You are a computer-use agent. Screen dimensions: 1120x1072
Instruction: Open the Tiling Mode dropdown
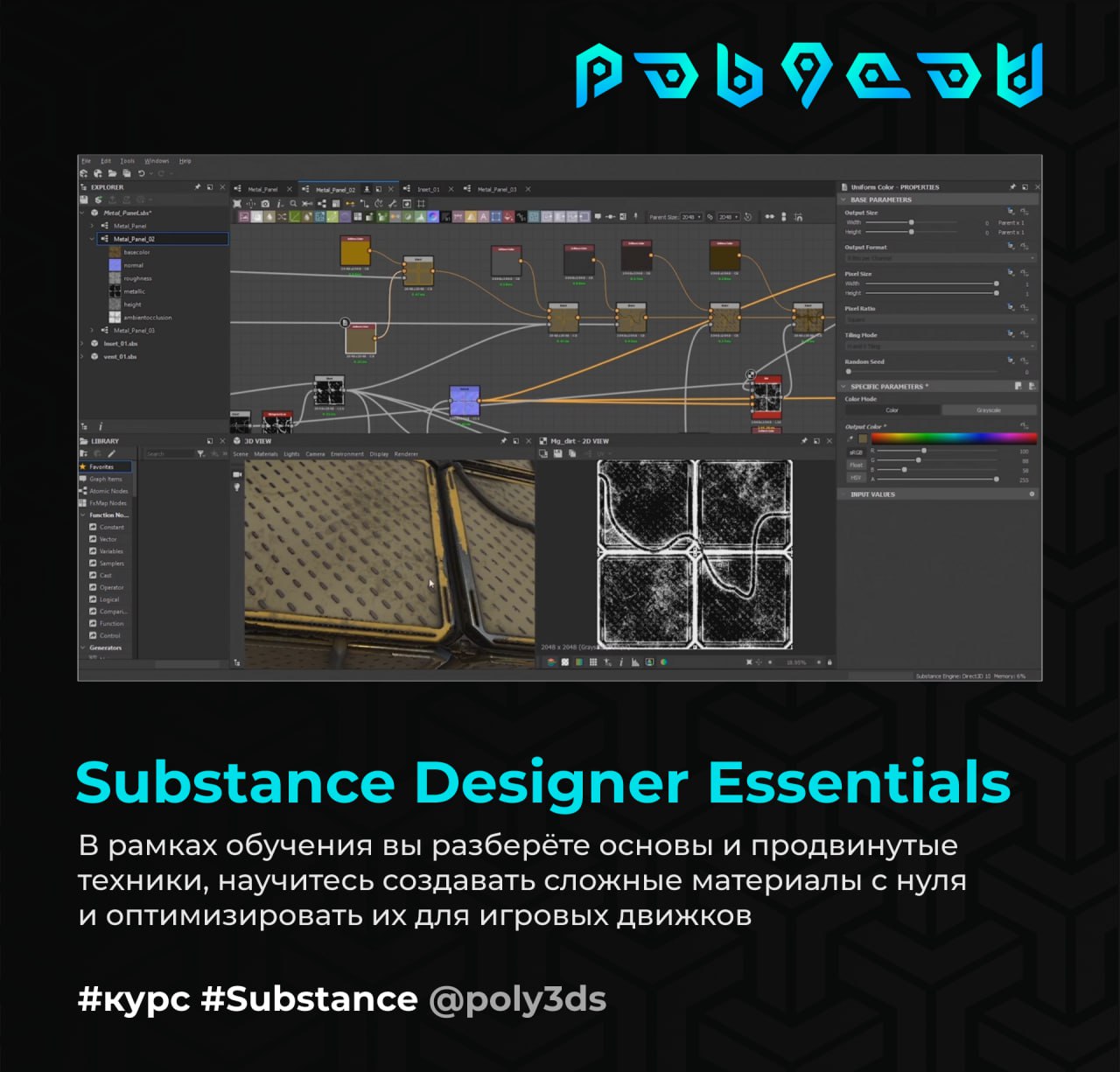(x=941, y=346)
